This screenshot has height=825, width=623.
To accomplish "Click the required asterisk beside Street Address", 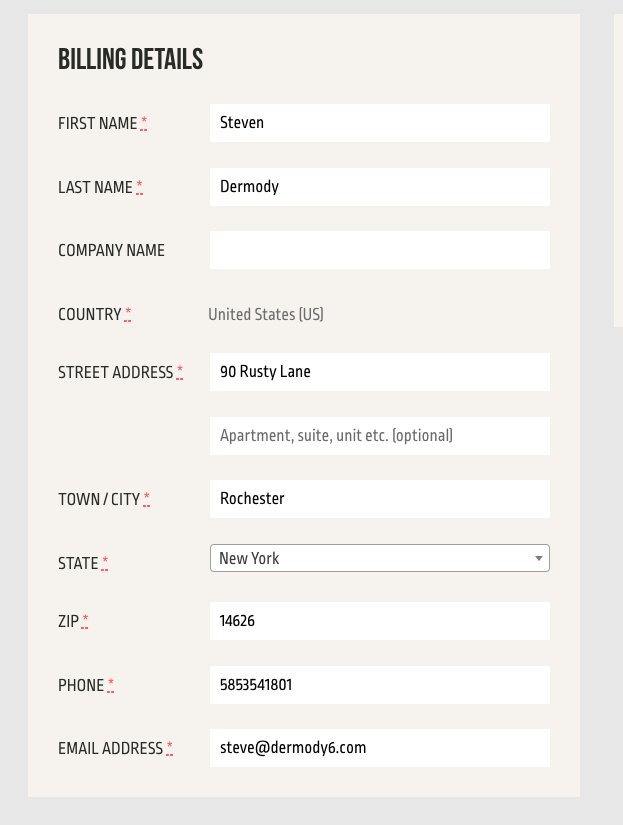I will (x=179, y=371).
